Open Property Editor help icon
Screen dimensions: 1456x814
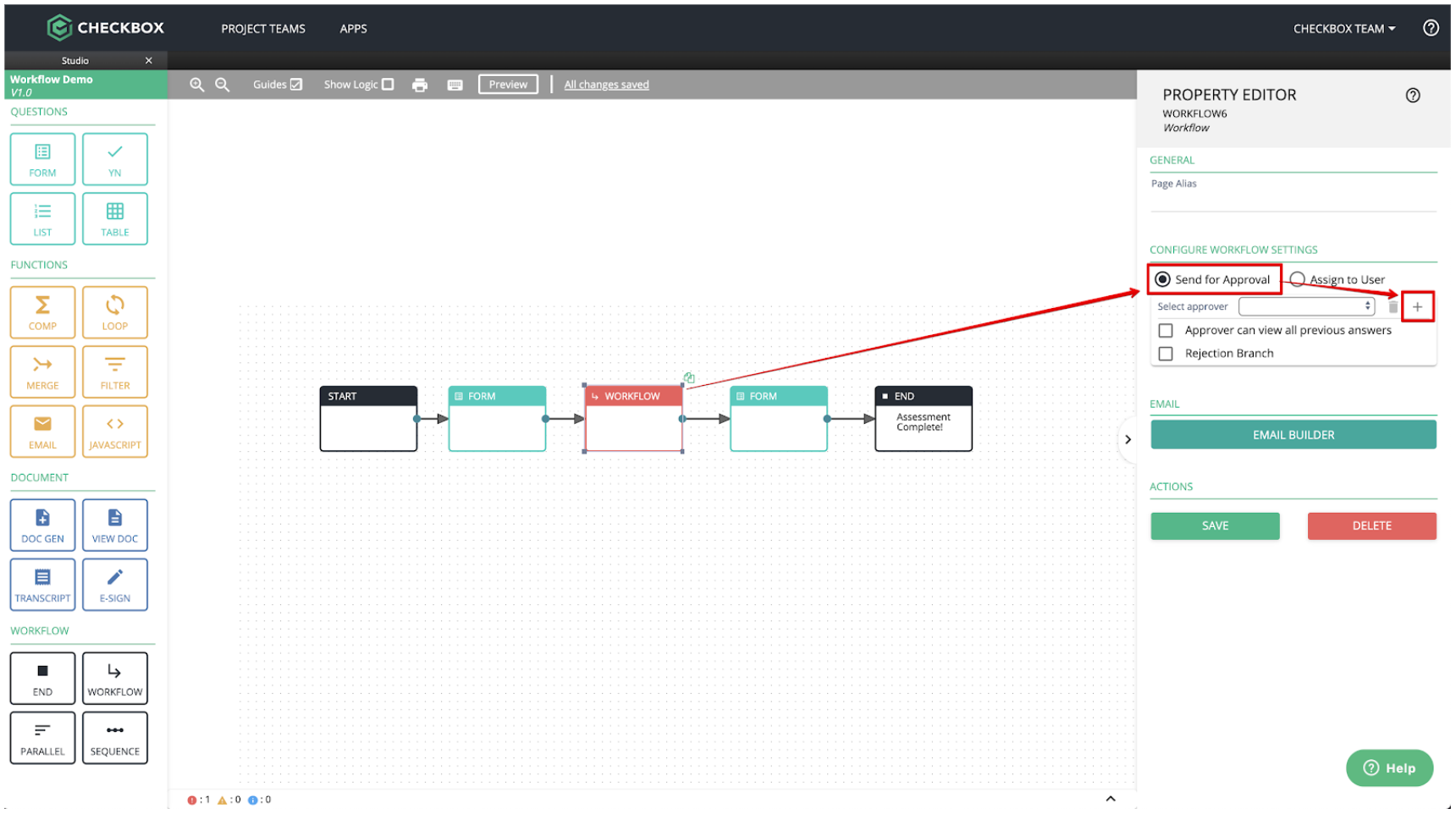(x=1413, y=96)
